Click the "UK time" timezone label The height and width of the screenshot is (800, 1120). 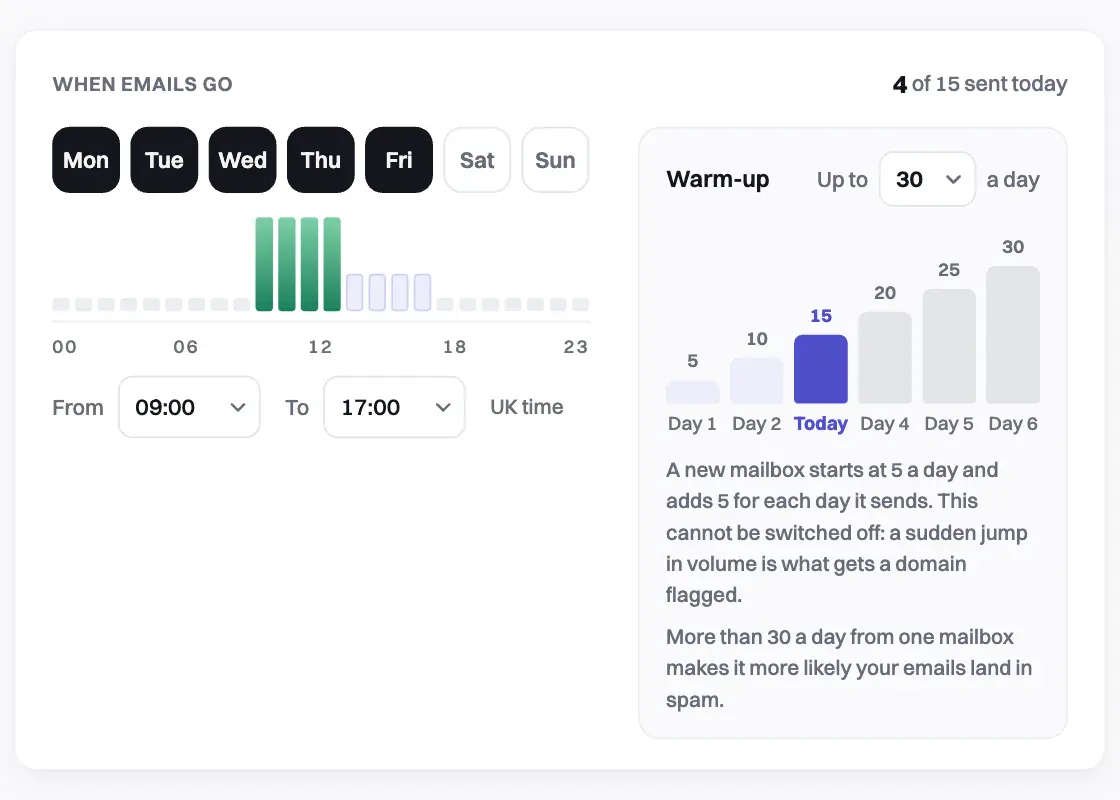coord(527,407)
